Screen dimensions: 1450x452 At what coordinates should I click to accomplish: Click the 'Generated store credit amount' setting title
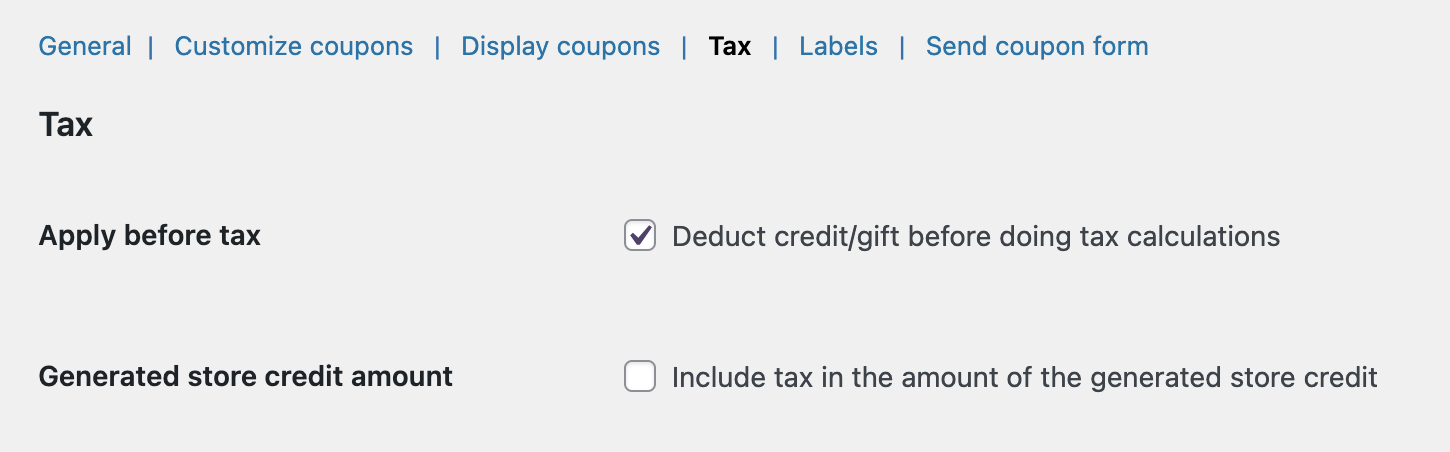(245, 377)
